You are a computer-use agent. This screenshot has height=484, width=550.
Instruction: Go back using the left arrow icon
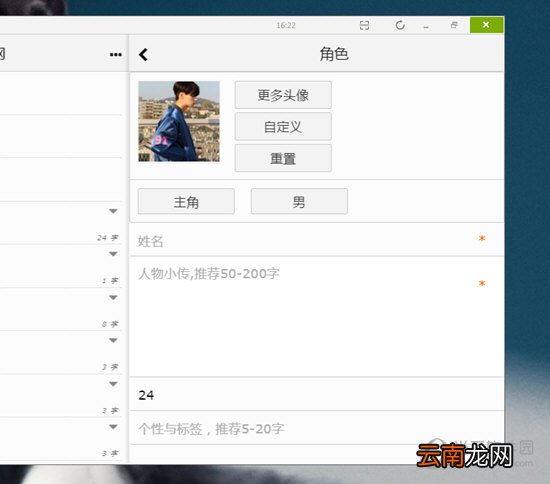point(143,54)
